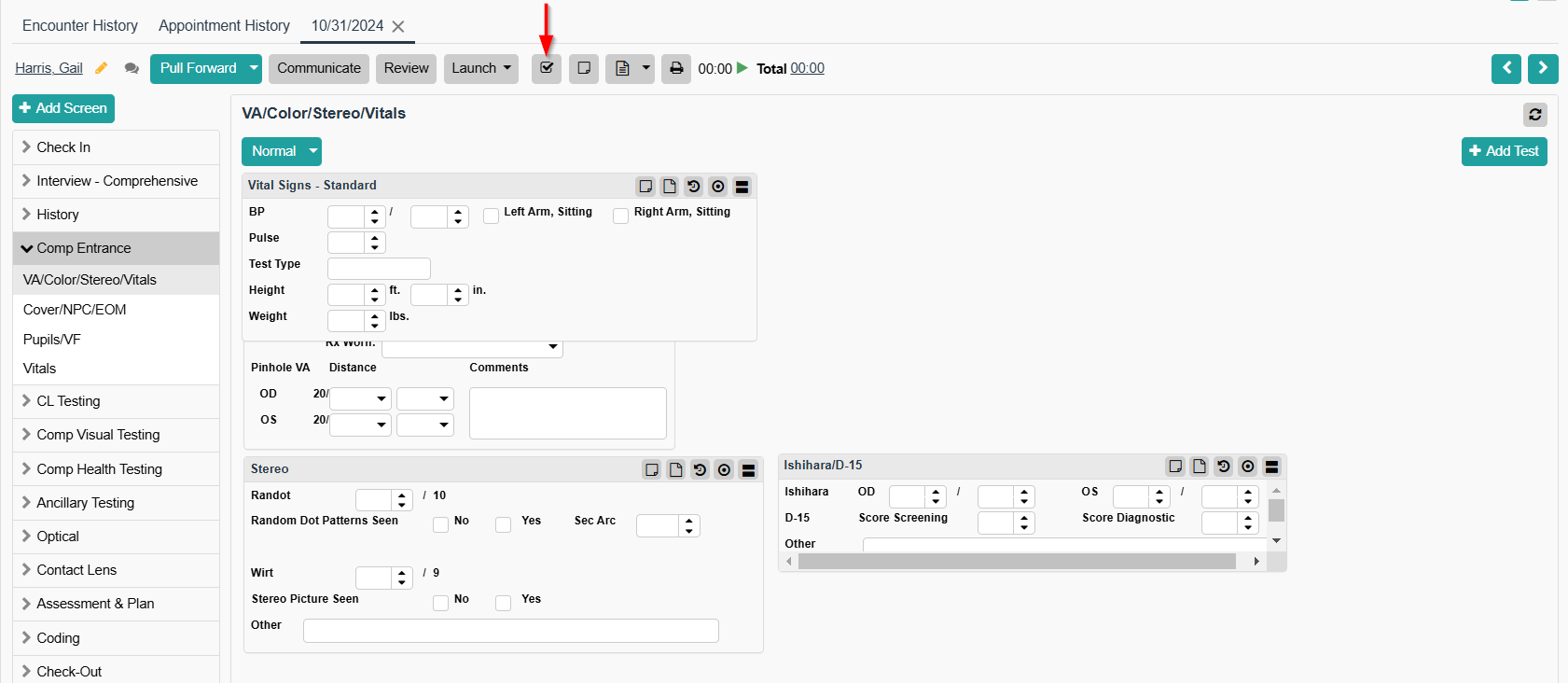Open the chat bubbles icon beside the patient name
The width and height of the screenshot is (1568, 683).
click(x=132, y=68)
